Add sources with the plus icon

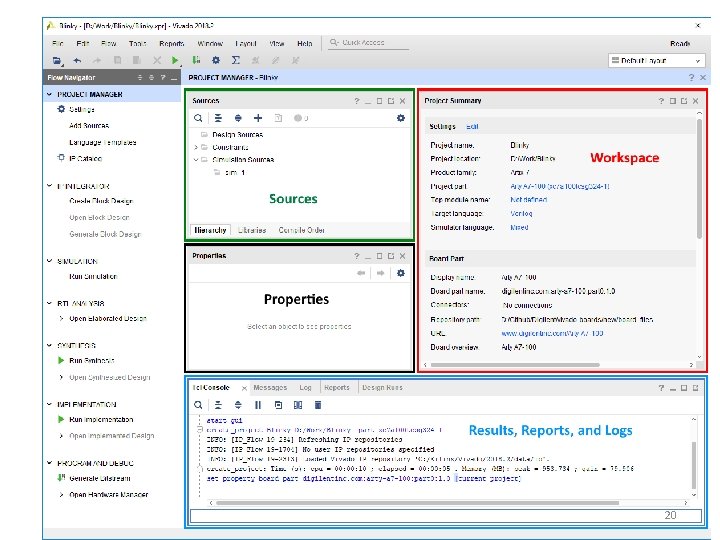point(258,118)
